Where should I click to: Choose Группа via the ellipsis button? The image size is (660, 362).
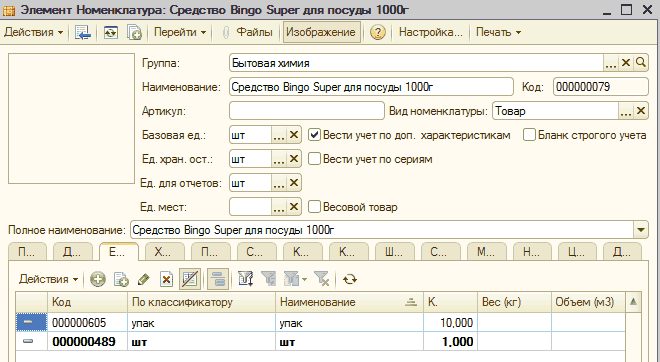tap(611, 63)
